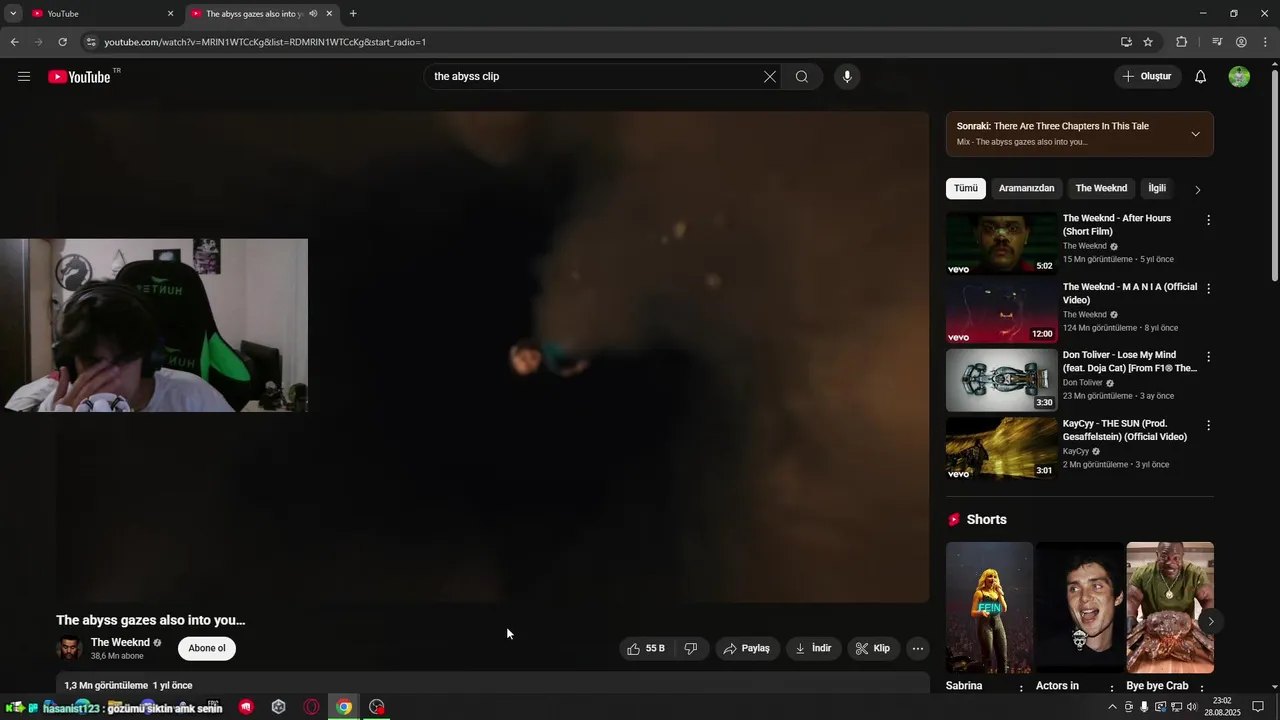Image resolution: width=1280 pixels, height=720 pixels.
Task: Subscribe with the Abone ol button
Action: pos(207,648)
